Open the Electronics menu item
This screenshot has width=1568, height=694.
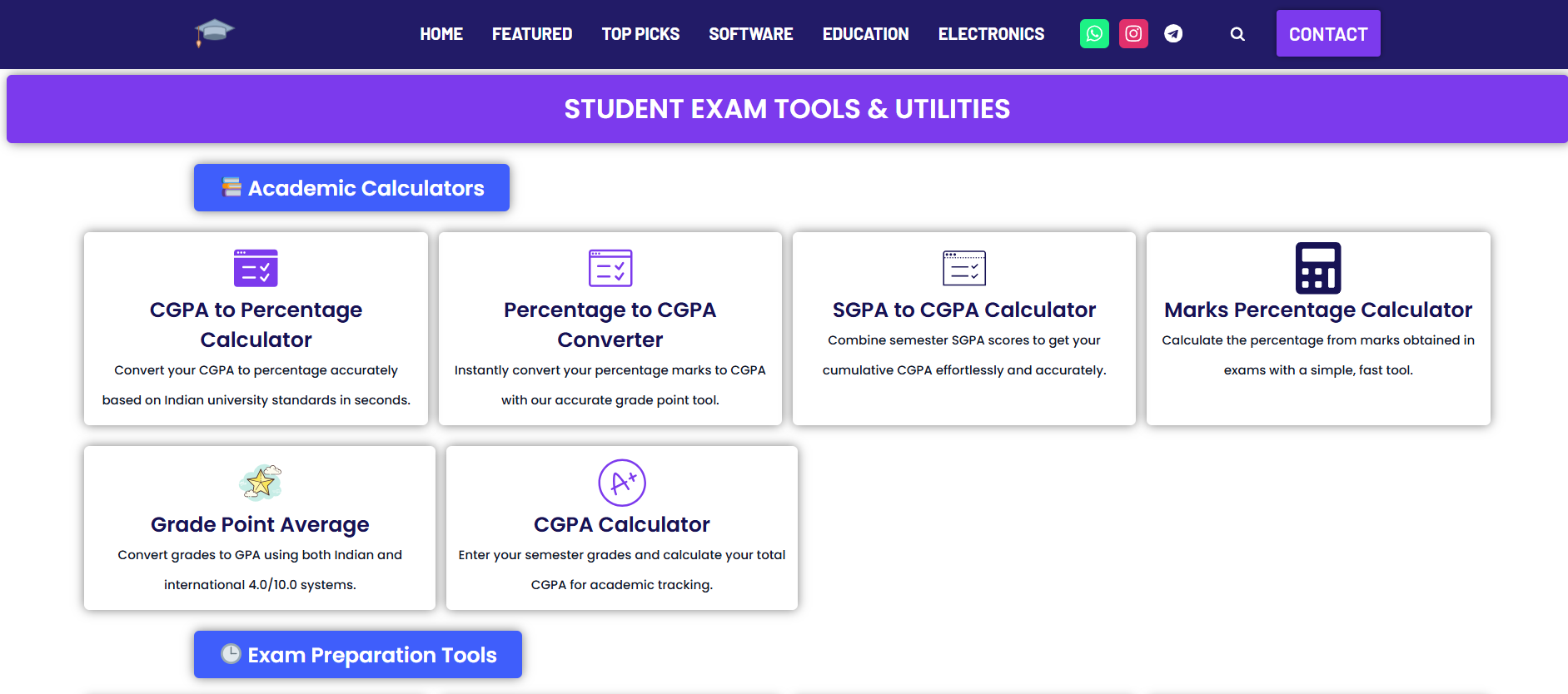pyautogui.click(x=991, y=34)
